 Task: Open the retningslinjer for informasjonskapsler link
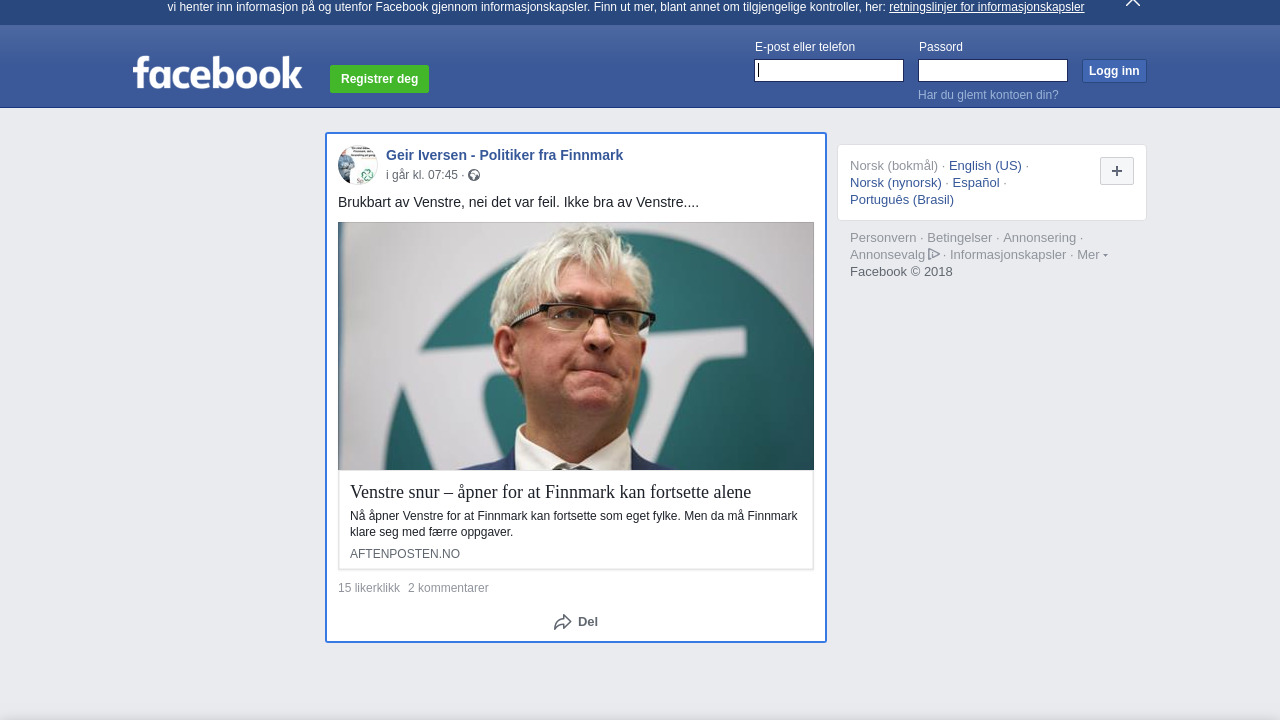(986, 7)
